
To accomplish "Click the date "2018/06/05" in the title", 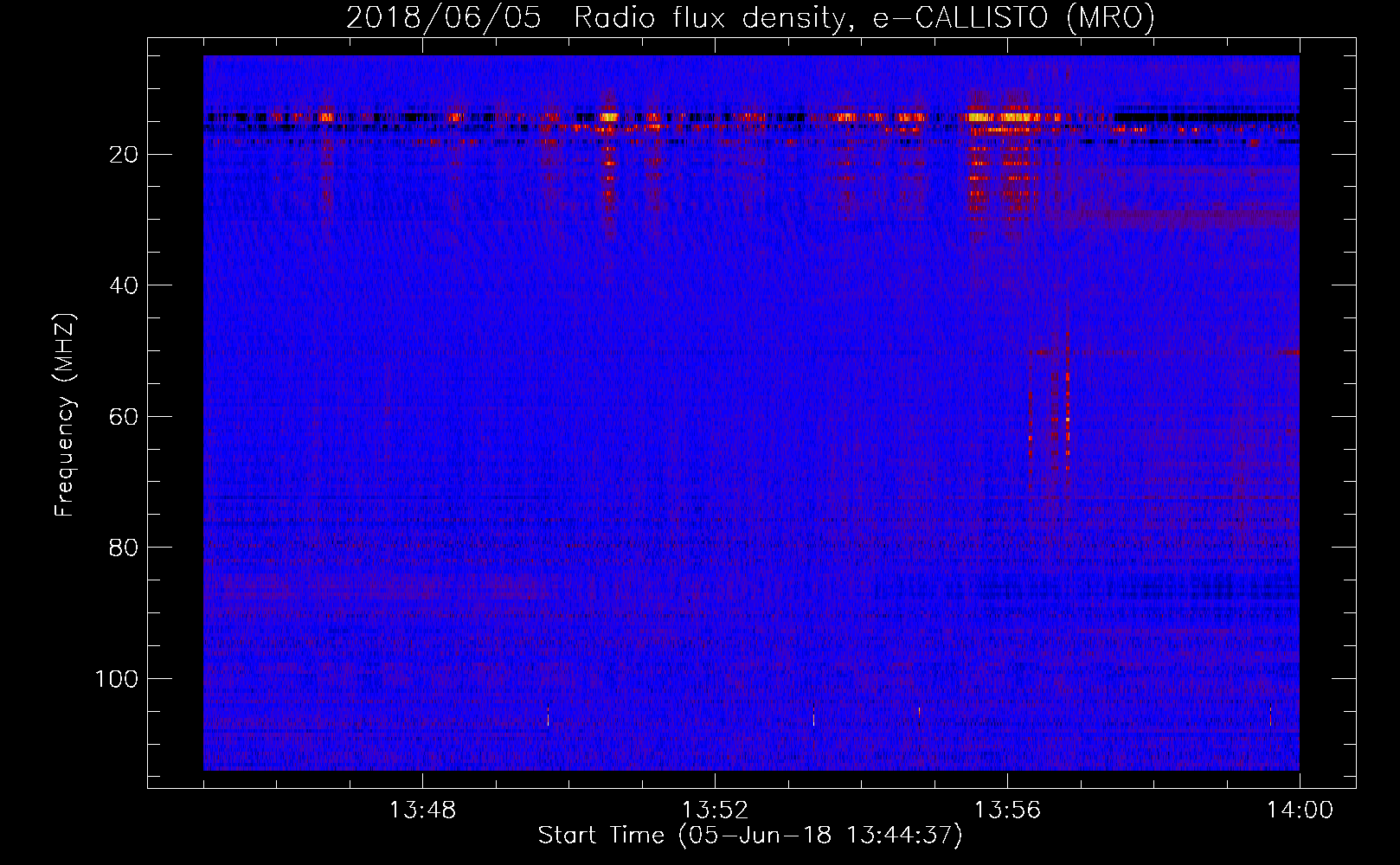I will [x=444, y=18].
